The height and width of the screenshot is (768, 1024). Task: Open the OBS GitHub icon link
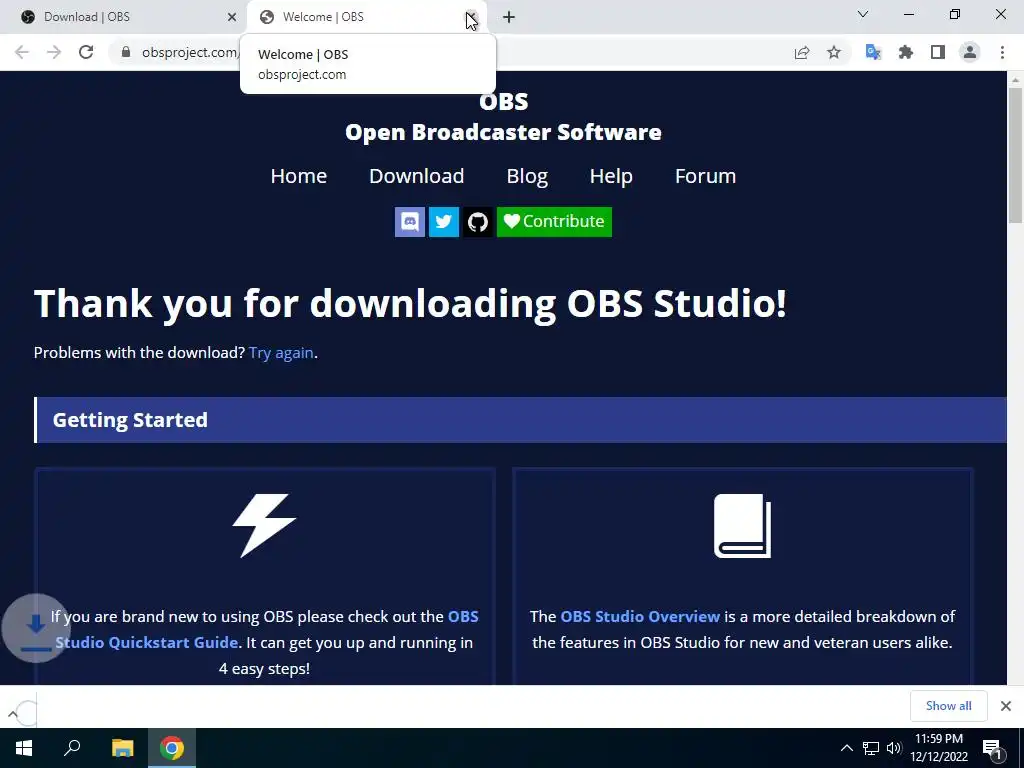[478, 221]
